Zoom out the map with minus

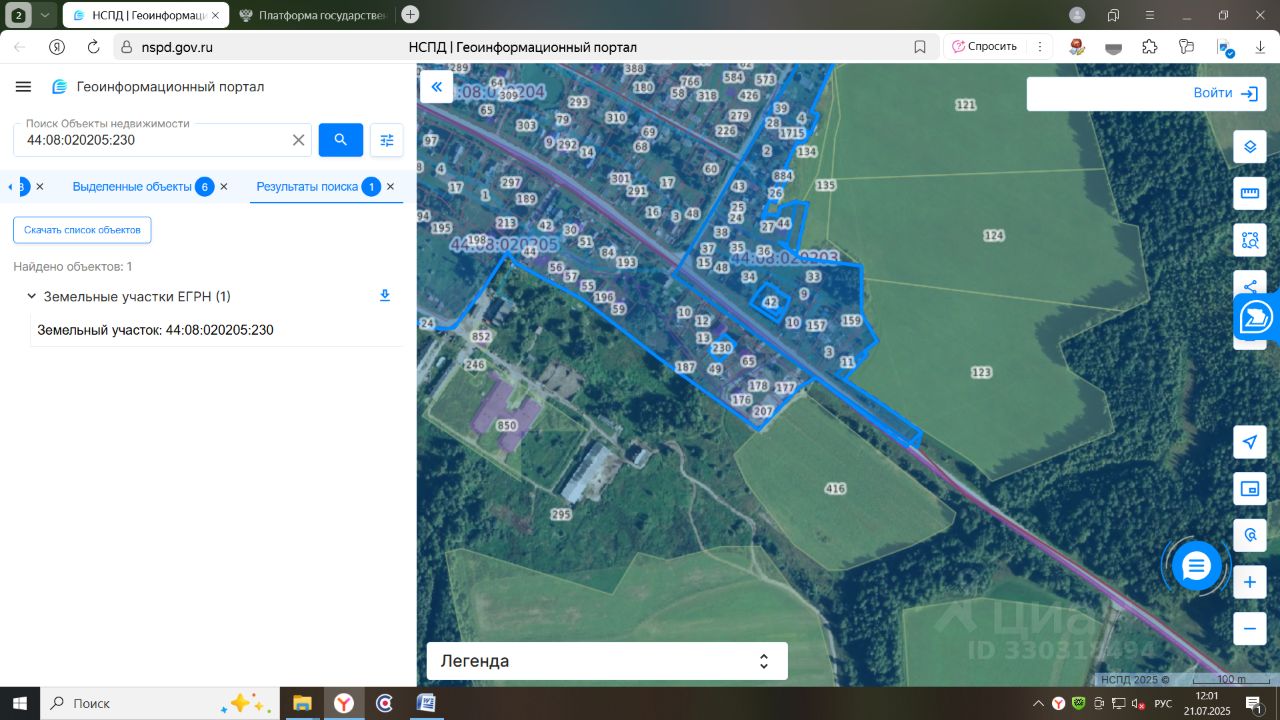tap(1250, 628)
